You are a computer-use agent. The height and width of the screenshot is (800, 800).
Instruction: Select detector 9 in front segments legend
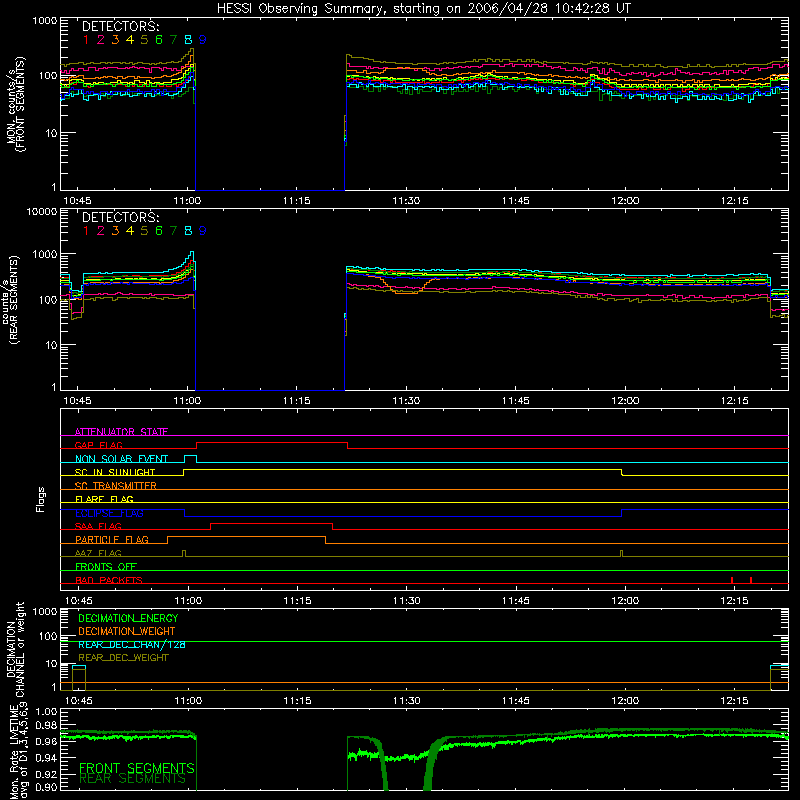(x=203, y=40)
